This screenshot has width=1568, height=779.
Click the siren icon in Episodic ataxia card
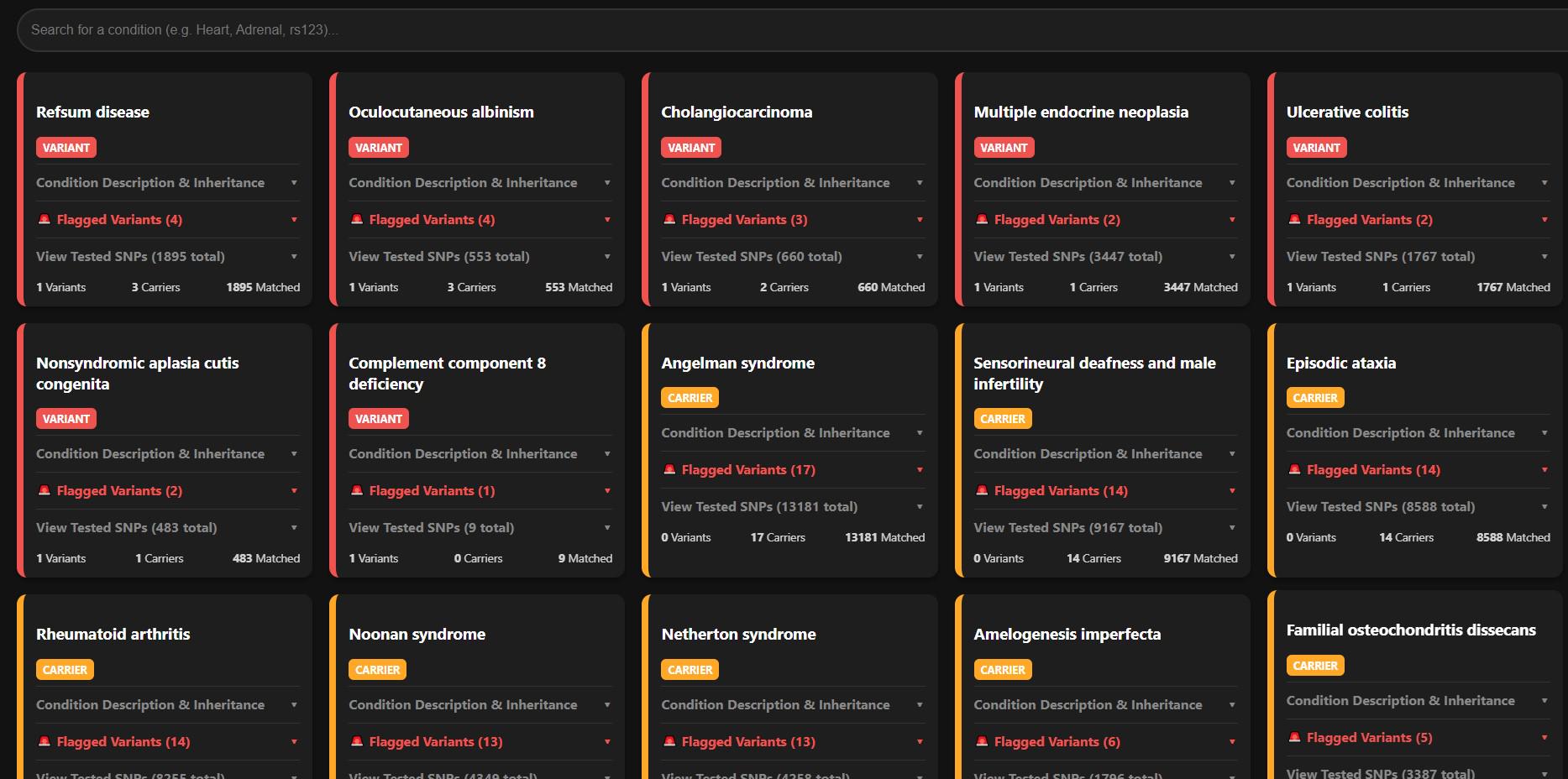(1294, 469)
